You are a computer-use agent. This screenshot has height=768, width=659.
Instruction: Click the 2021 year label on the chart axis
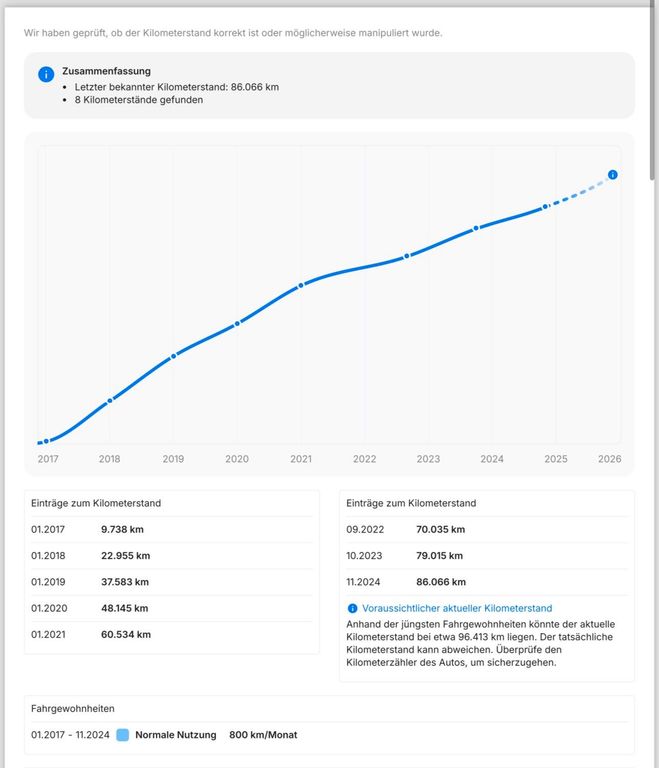[x=301, y=459]
